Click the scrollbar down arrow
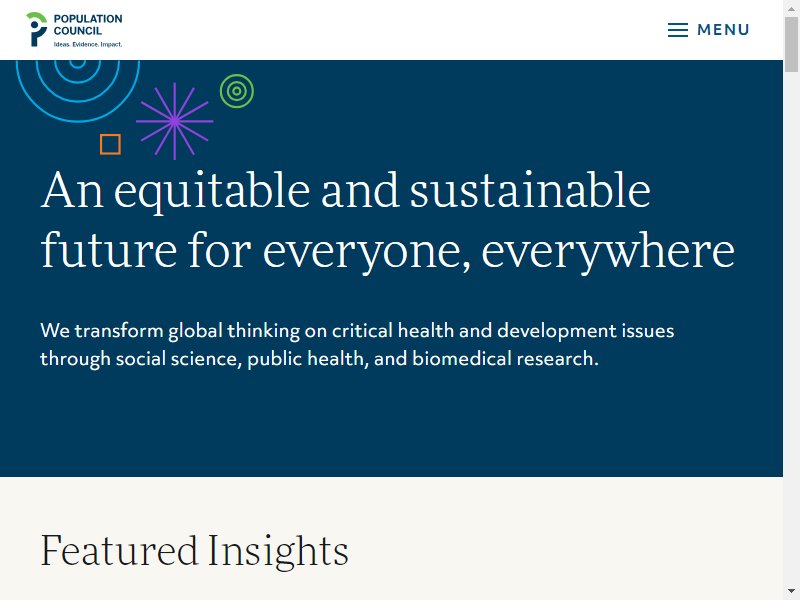 pyautogui.click(x=791, y=591)
